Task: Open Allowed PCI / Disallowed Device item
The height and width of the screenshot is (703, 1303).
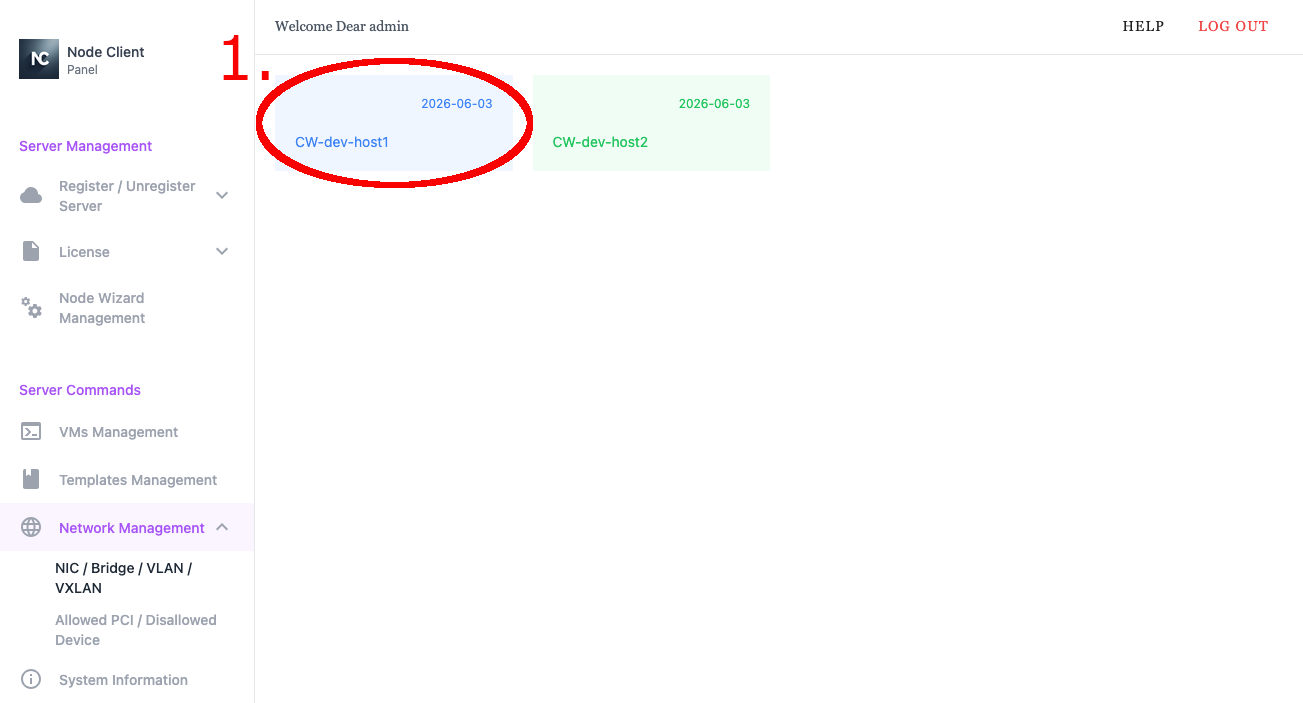Action: [x=135, y=630]
